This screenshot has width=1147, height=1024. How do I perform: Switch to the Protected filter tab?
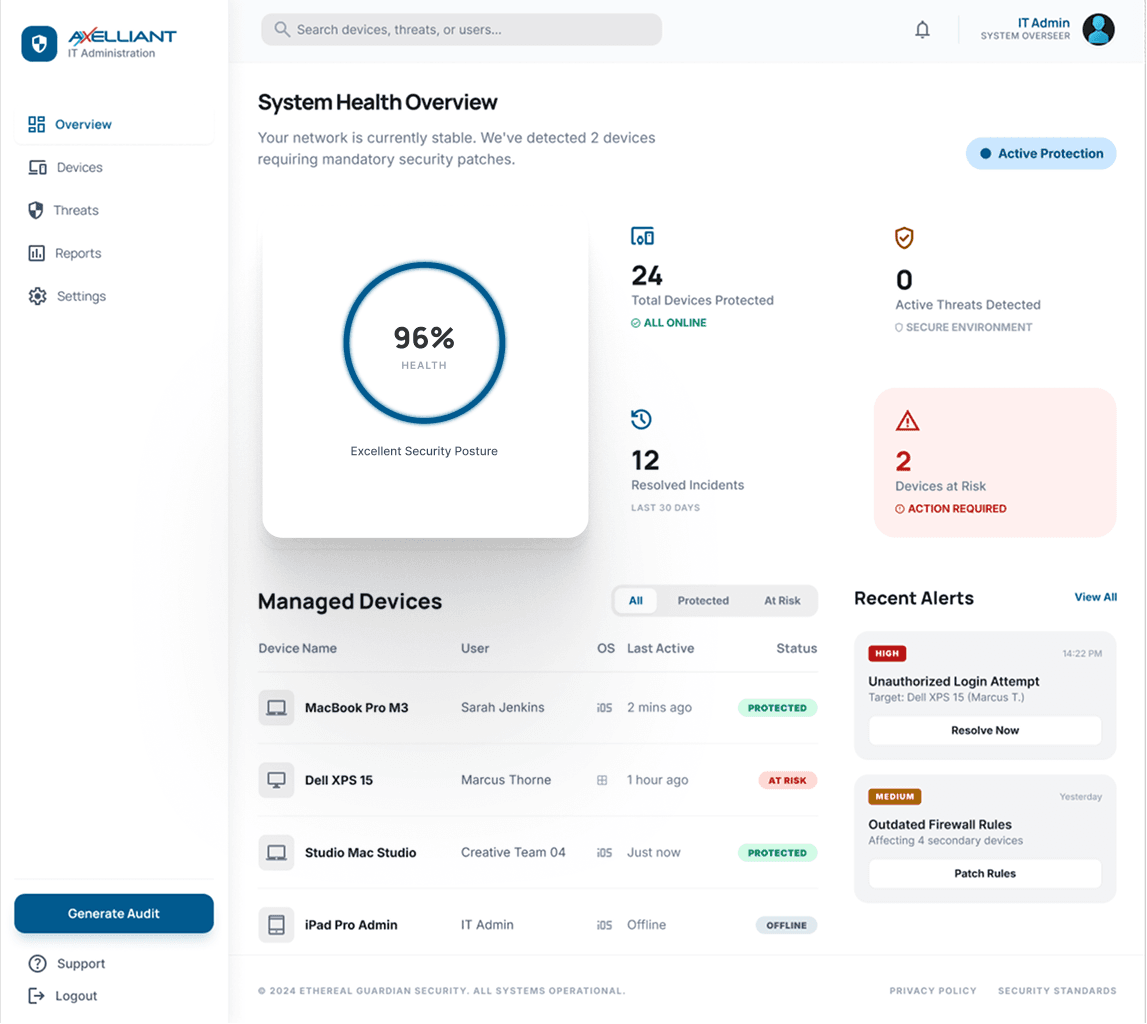[x=703, y=601]
